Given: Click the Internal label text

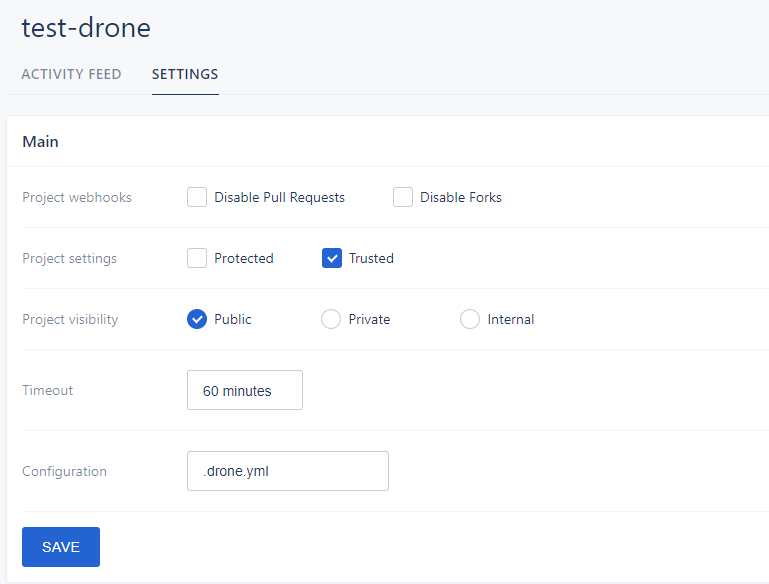Looking at the screenshot, I should click(x=511, y=319).
